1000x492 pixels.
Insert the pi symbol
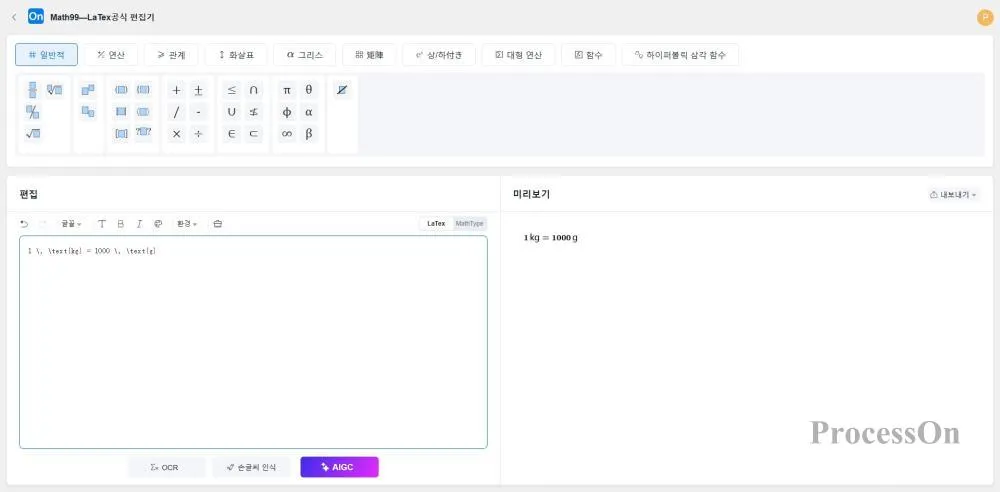coord(287,90)
